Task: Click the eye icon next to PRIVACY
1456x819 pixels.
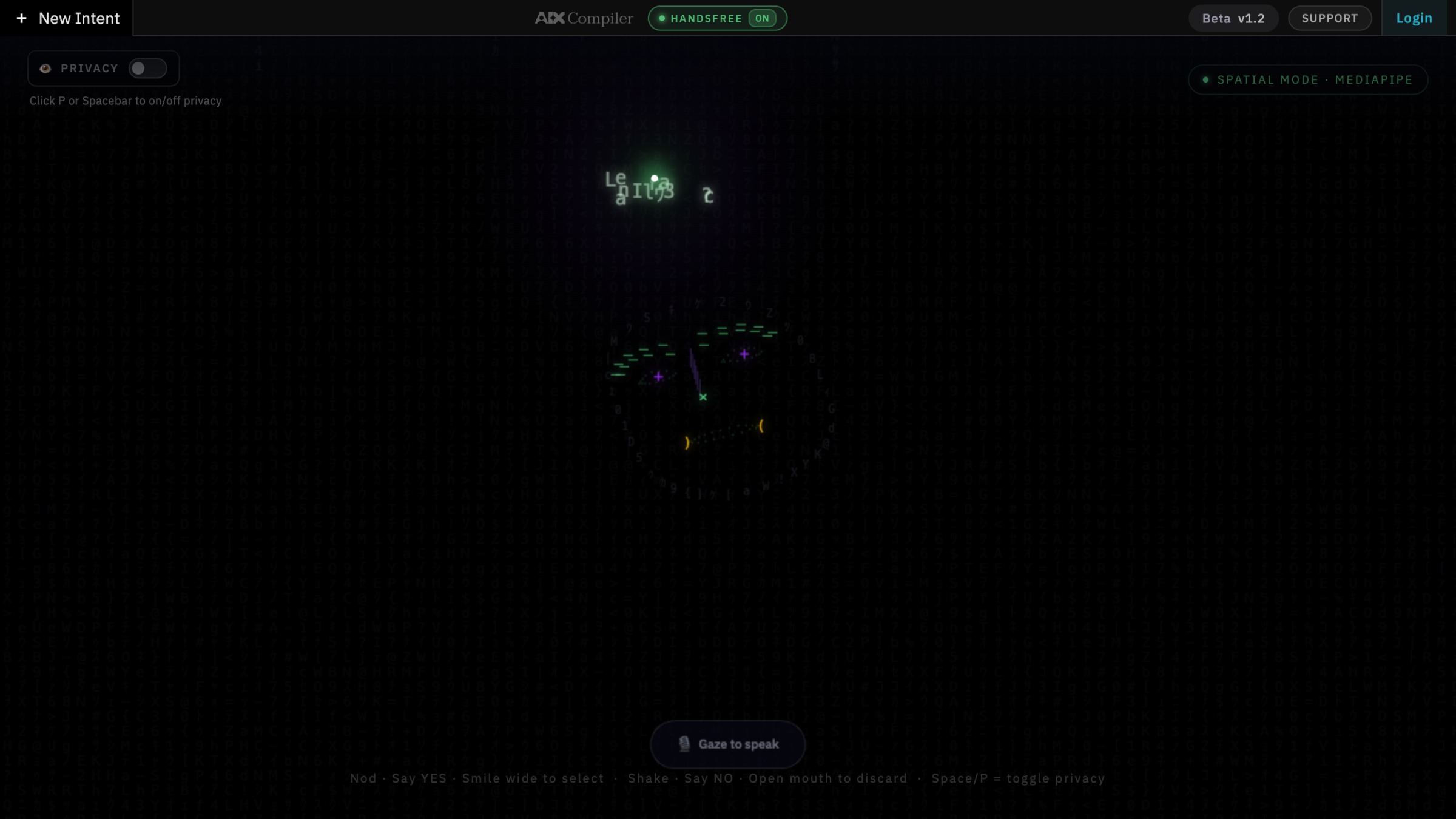Action: pos(45,68)
